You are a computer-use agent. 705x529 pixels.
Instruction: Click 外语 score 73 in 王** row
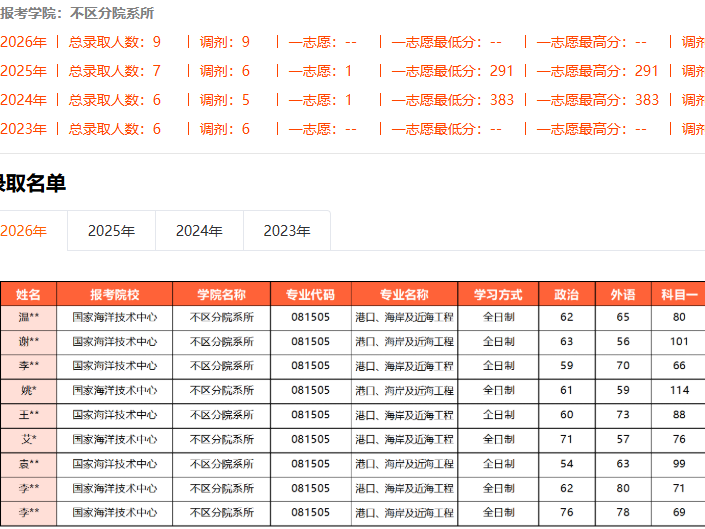623,415
